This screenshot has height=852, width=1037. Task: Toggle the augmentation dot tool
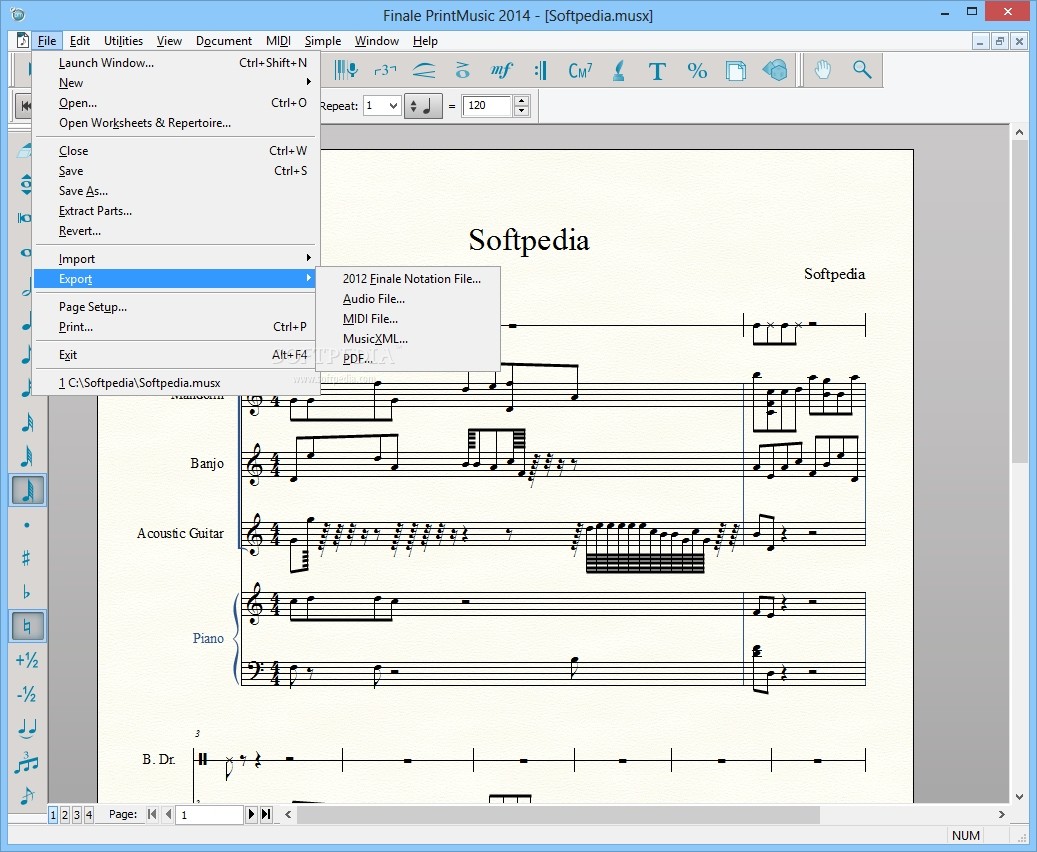(26, 525)
